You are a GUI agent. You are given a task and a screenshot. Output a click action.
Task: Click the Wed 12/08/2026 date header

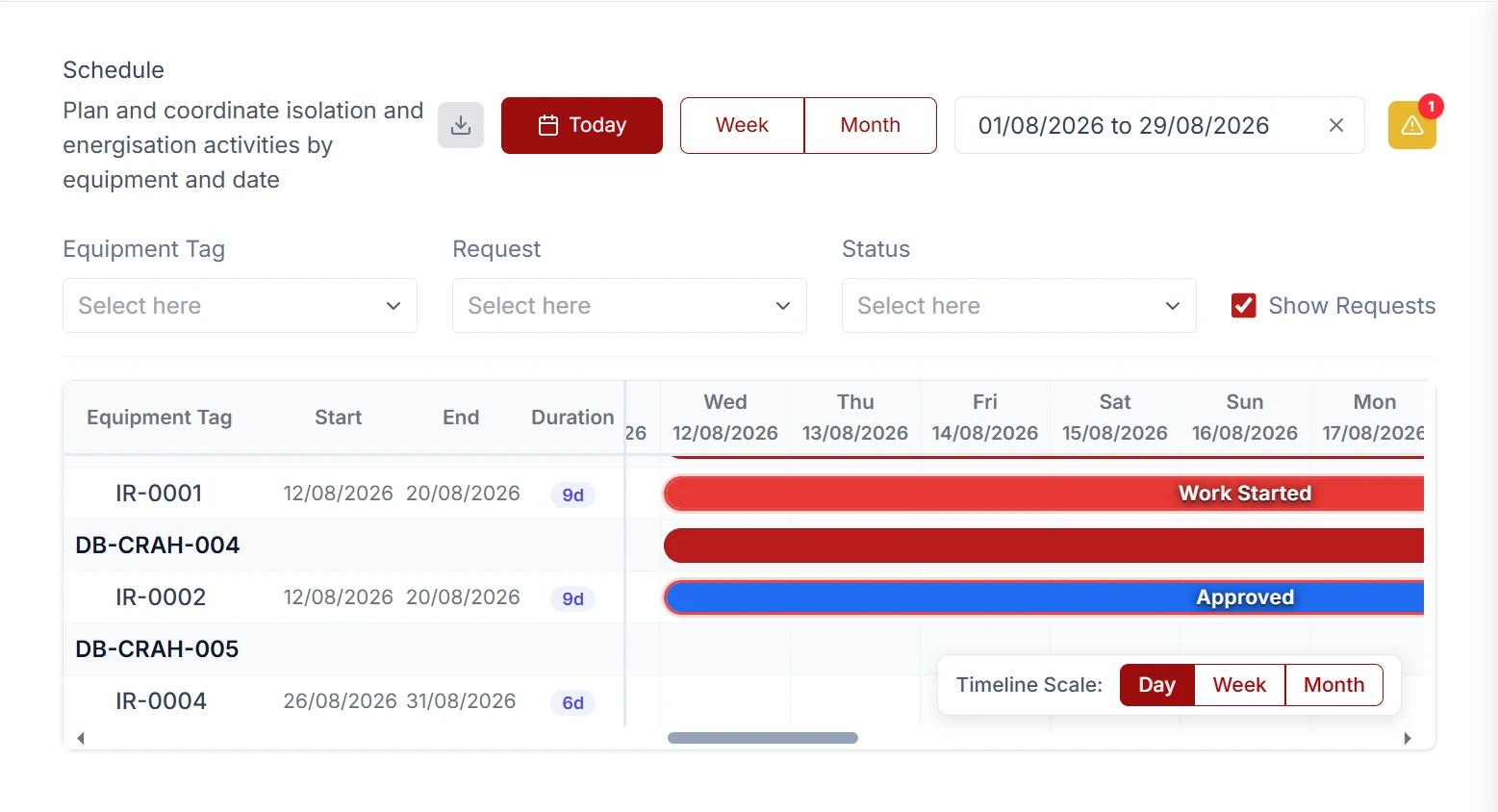coord(725,418)
